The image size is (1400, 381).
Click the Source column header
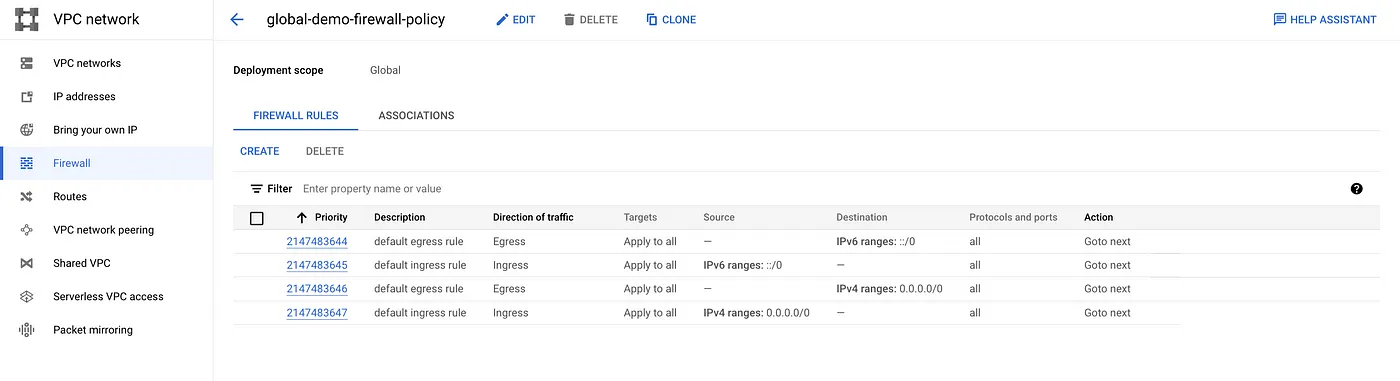pos(719,218)
